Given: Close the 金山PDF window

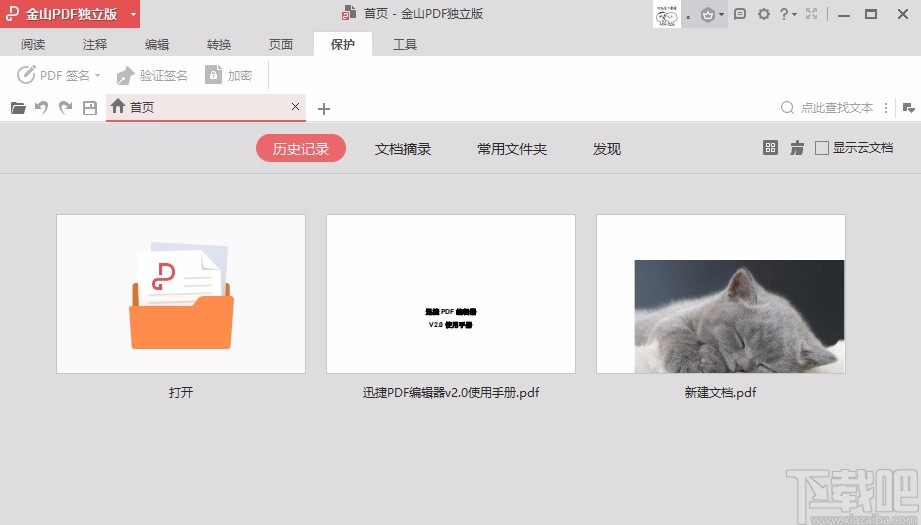Looking at the screenshot, I should pos(903,14).
